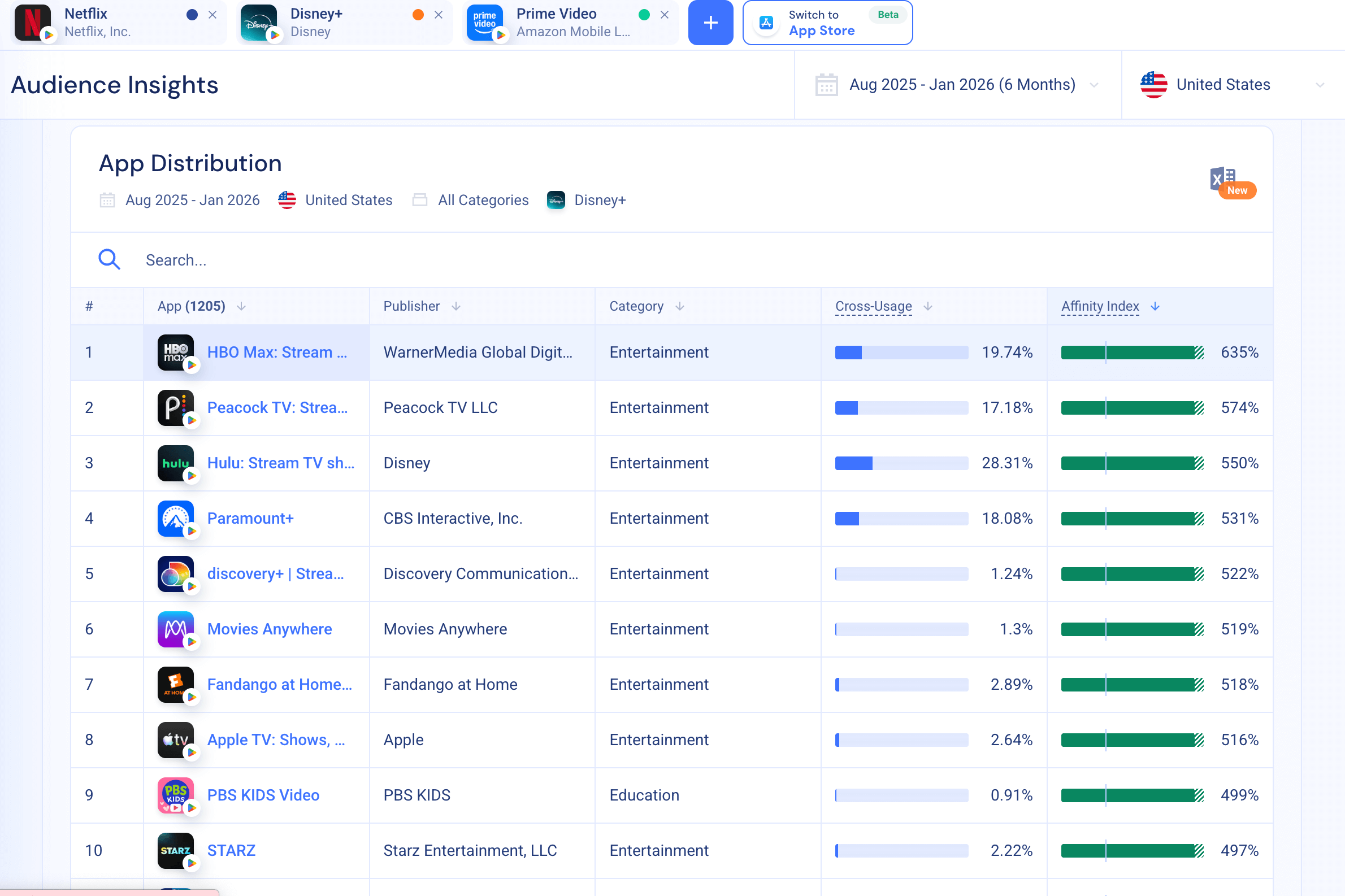This screenshot has width=1345, height=896.
Task: Remove Prime Video from the comparison
Action: click(x=664, y=15)
